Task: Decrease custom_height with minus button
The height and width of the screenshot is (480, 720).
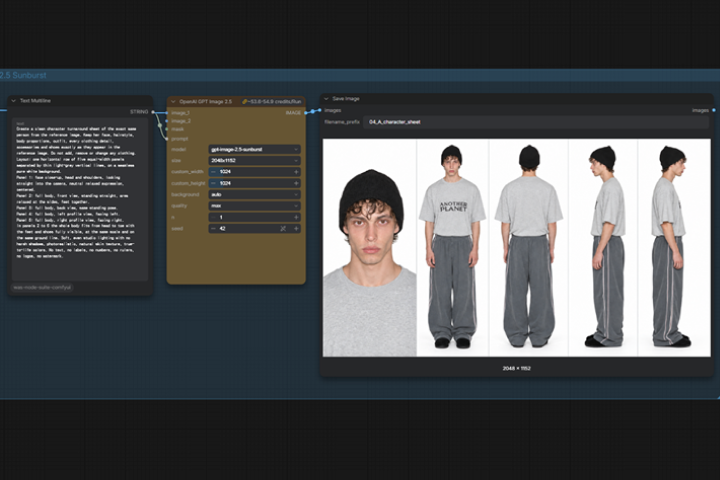Action: 214,183
